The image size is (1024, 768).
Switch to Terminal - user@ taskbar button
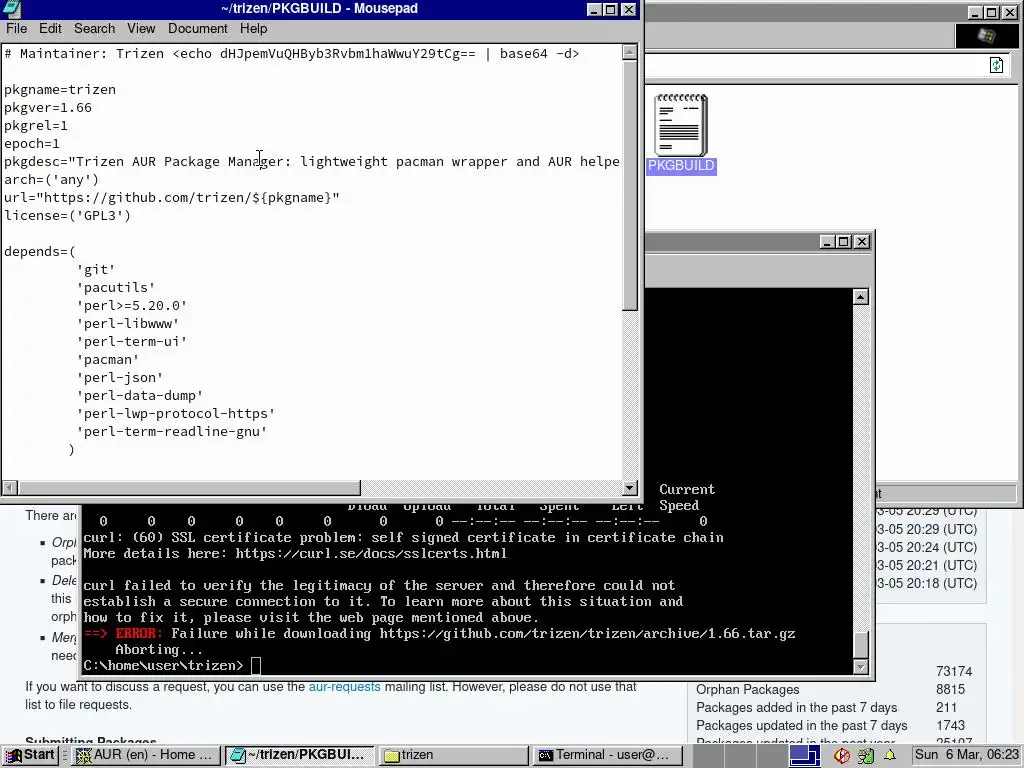pos(607,755)
